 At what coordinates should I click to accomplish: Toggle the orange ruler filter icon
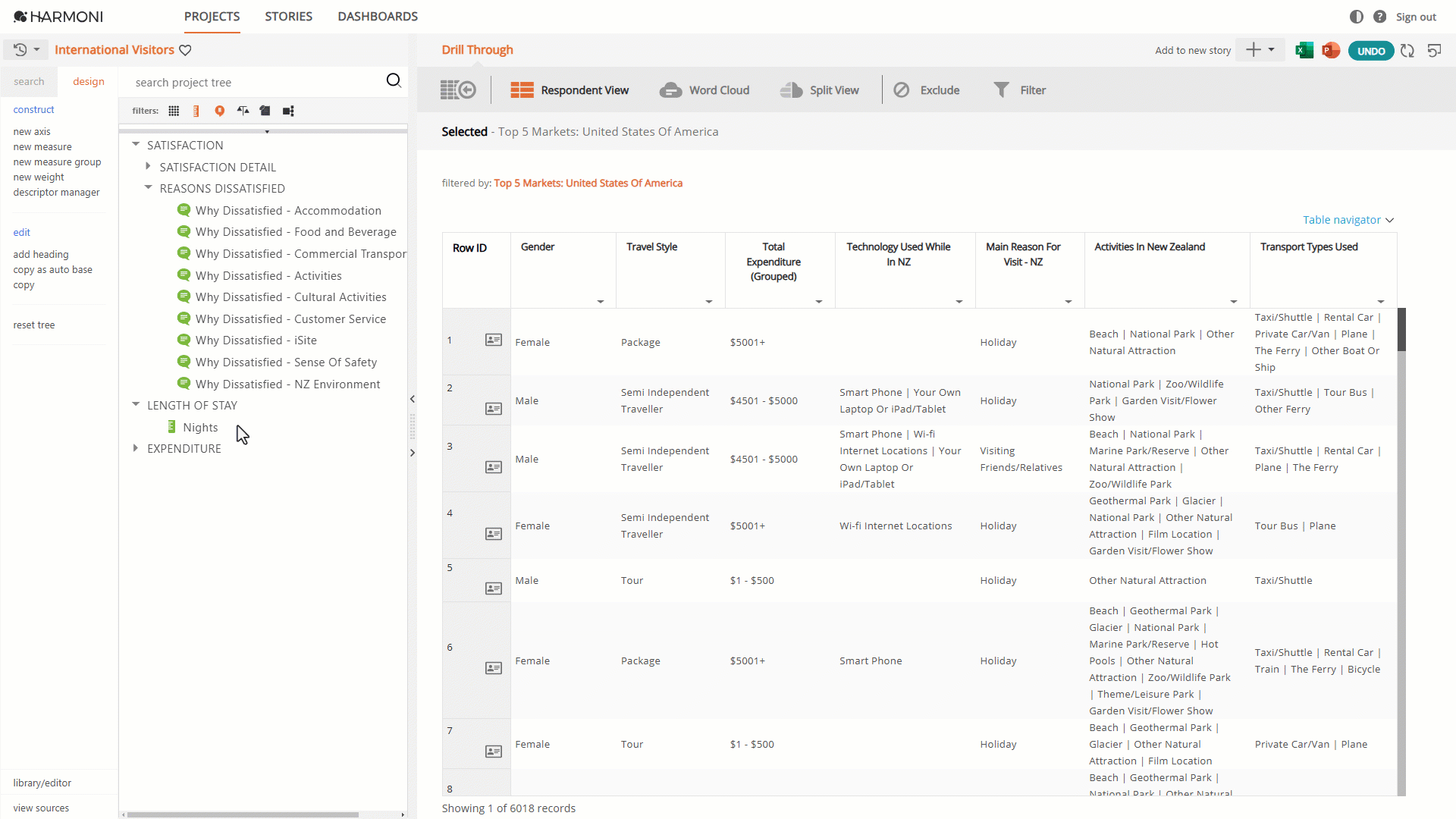point(196,111)
